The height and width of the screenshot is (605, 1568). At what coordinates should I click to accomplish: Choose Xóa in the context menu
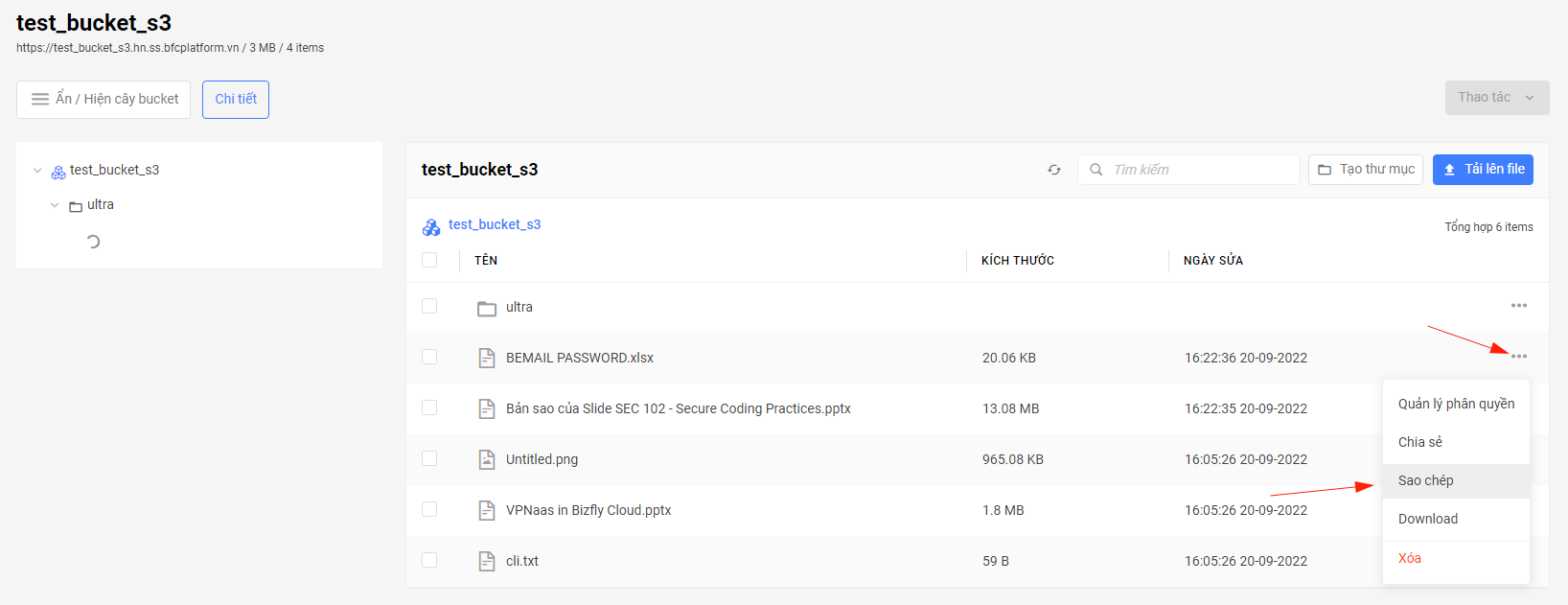1456,558
